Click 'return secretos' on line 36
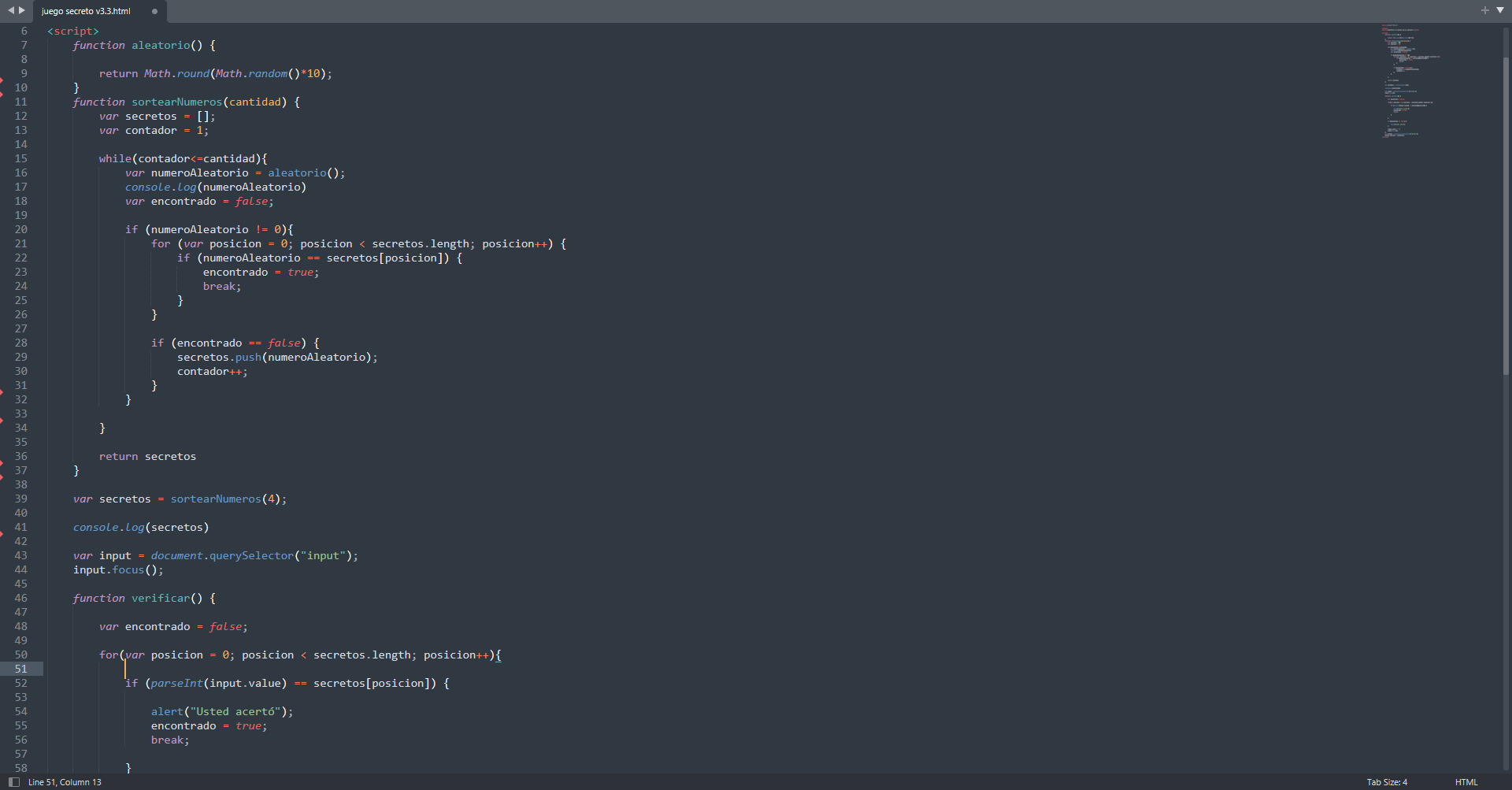1512x790 pixels. coord(147,456)
